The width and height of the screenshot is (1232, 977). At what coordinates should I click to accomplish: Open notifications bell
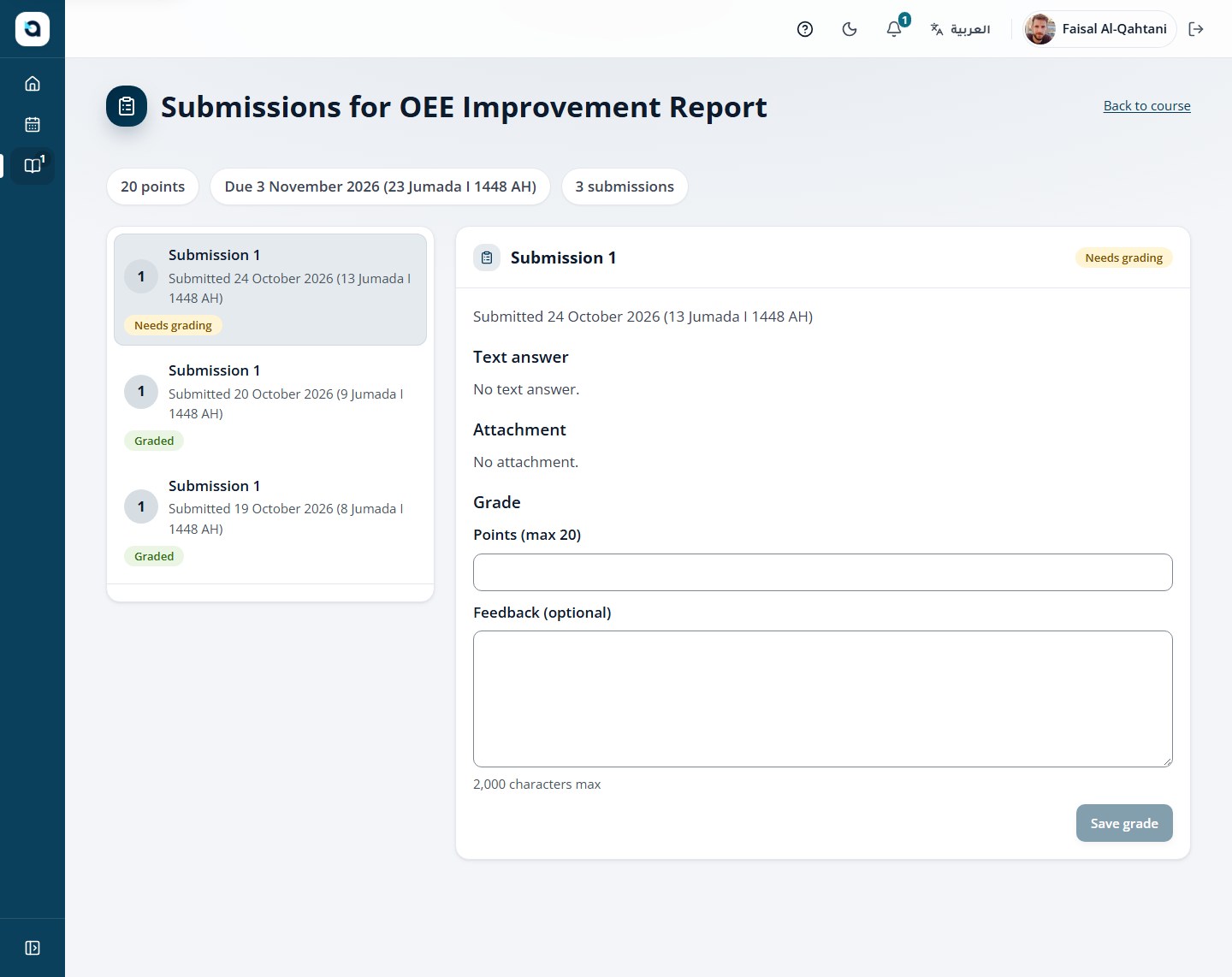pyautogui.click(x=894, y=29)
